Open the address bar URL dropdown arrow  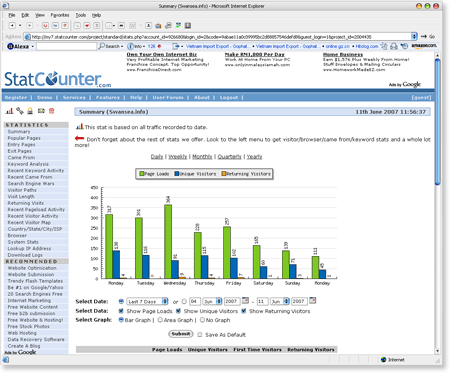tap(414, 36)
